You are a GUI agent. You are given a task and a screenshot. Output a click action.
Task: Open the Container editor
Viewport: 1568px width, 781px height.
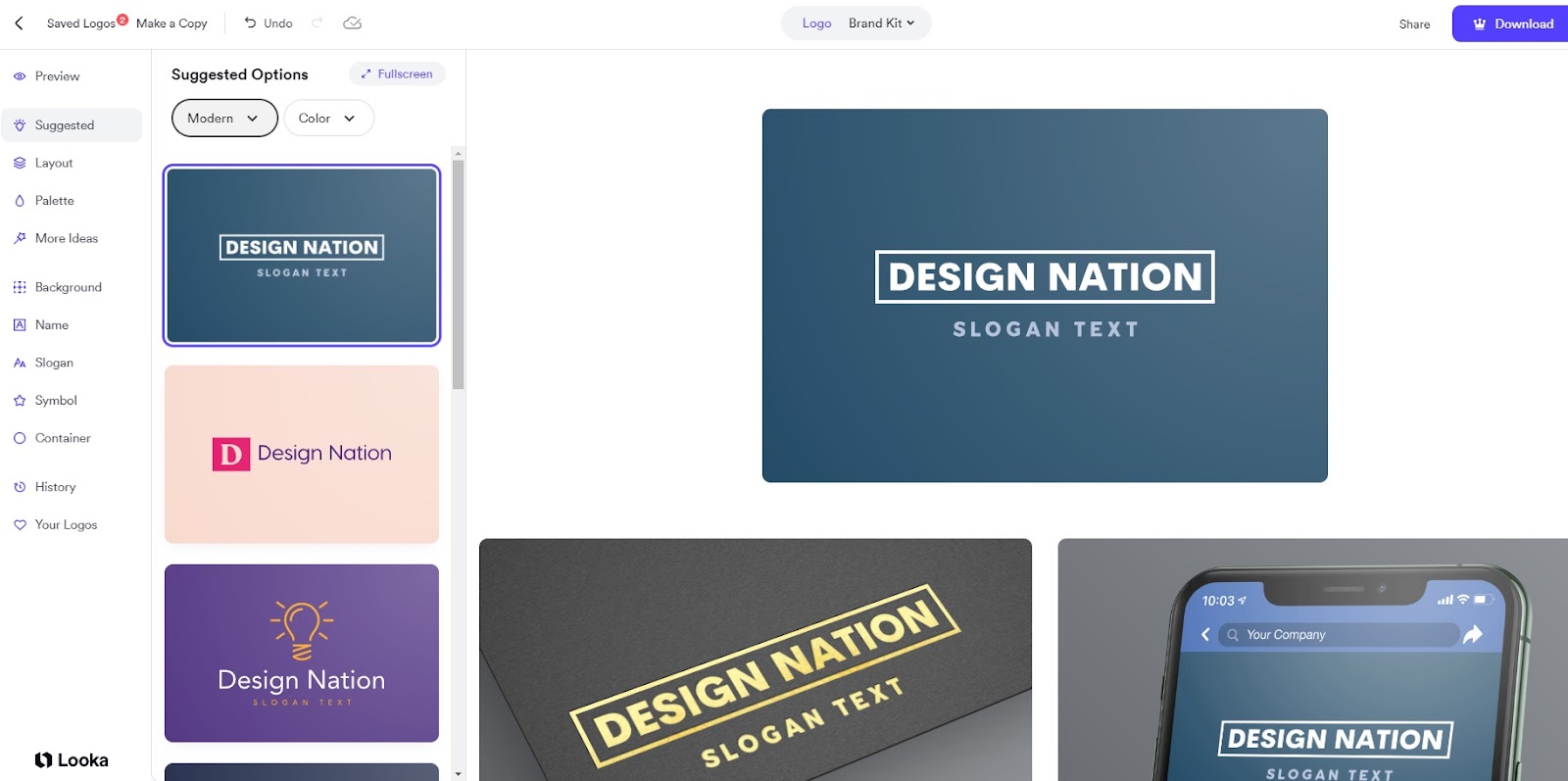point(73,438)
